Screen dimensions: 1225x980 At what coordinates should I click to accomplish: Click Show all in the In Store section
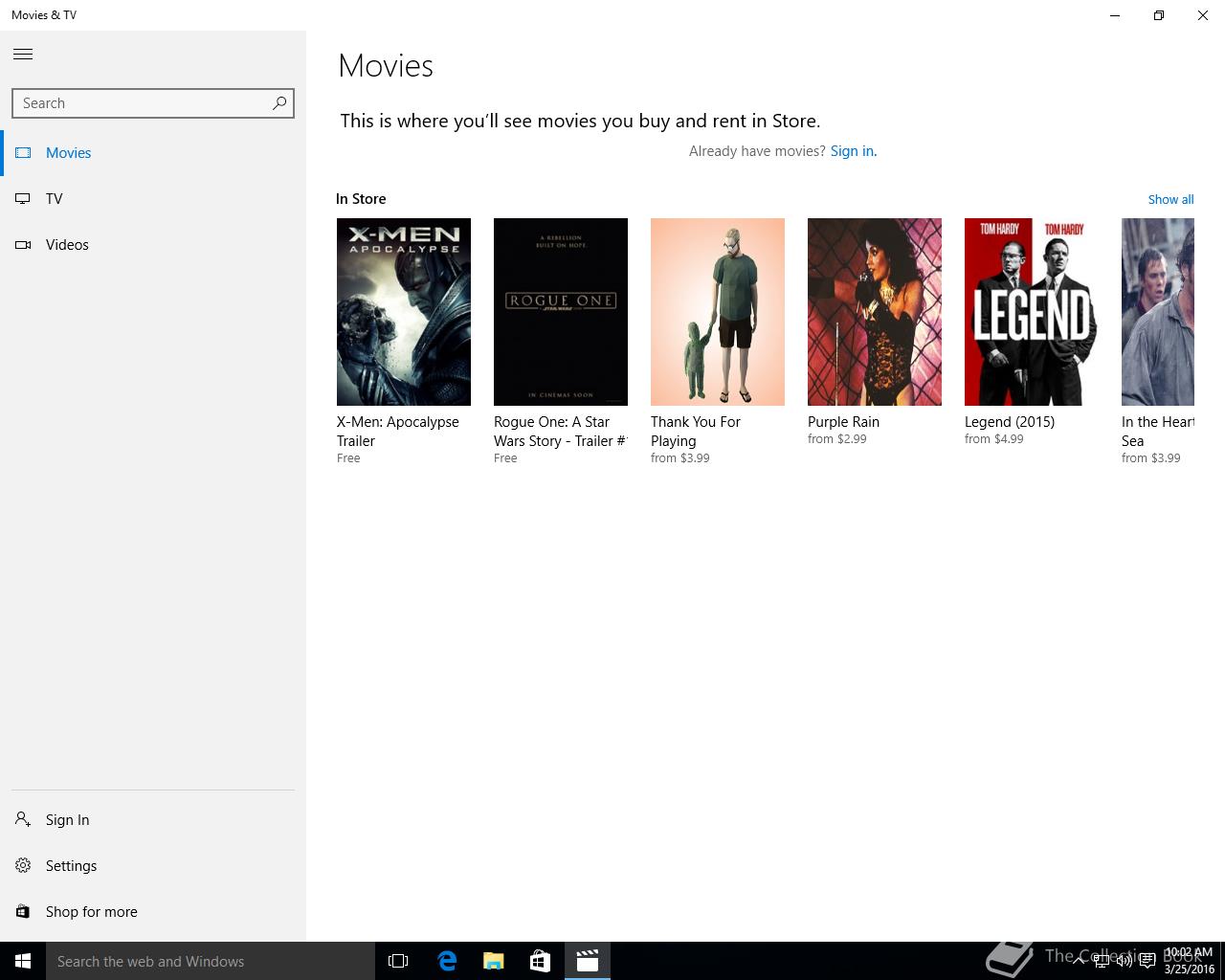[1170, 200]
